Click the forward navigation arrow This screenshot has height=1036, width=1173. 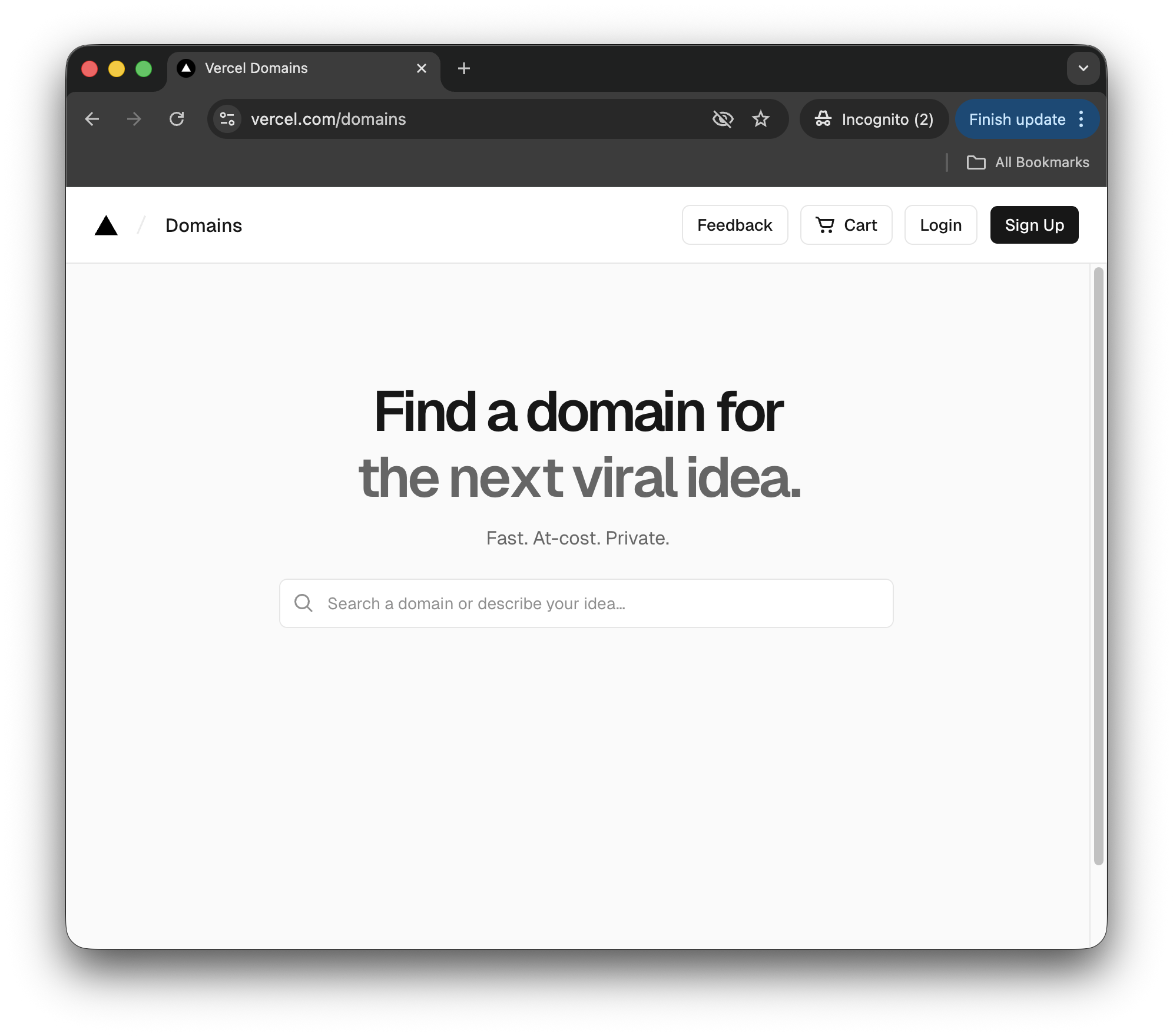point(134,119)
